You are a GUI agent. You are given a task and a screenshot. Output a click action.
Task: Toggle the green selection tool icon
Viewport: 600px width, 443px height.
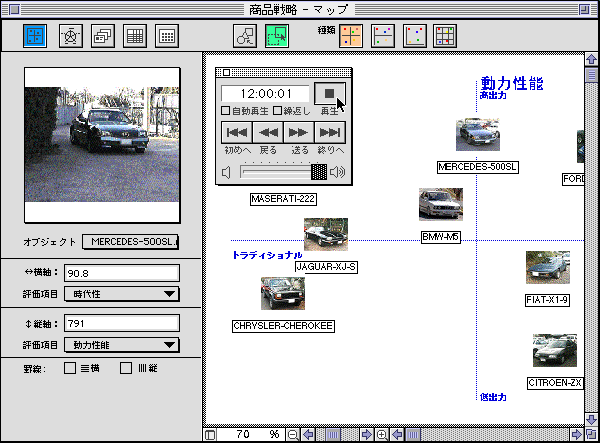point(277,36)
